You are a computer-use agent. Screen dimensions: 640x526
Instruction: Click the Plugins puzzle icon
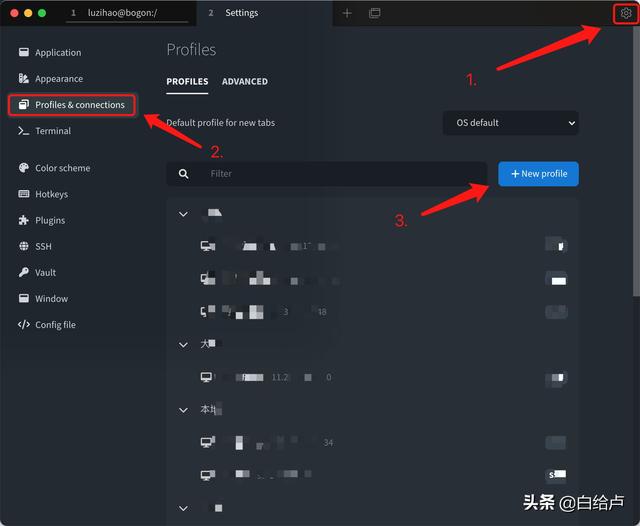[x=24, y=220]
